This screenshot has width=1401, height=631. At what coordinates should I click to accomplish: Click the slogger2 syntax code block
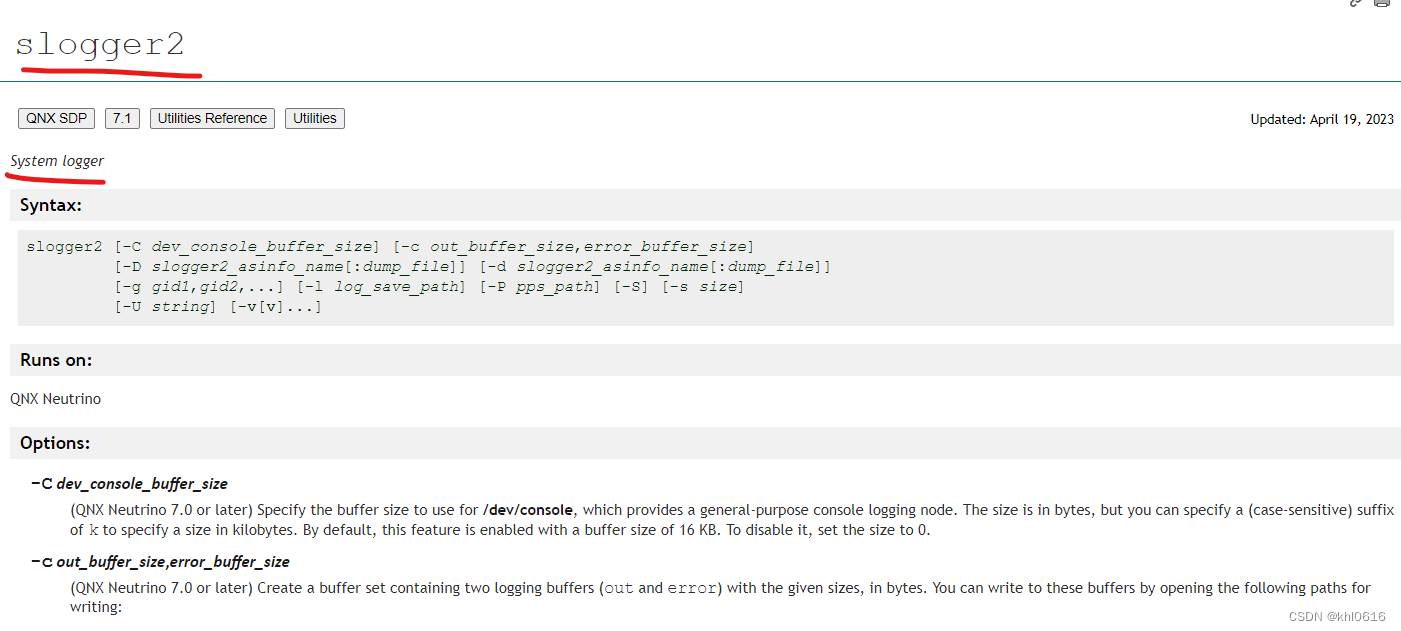(705, 277)
